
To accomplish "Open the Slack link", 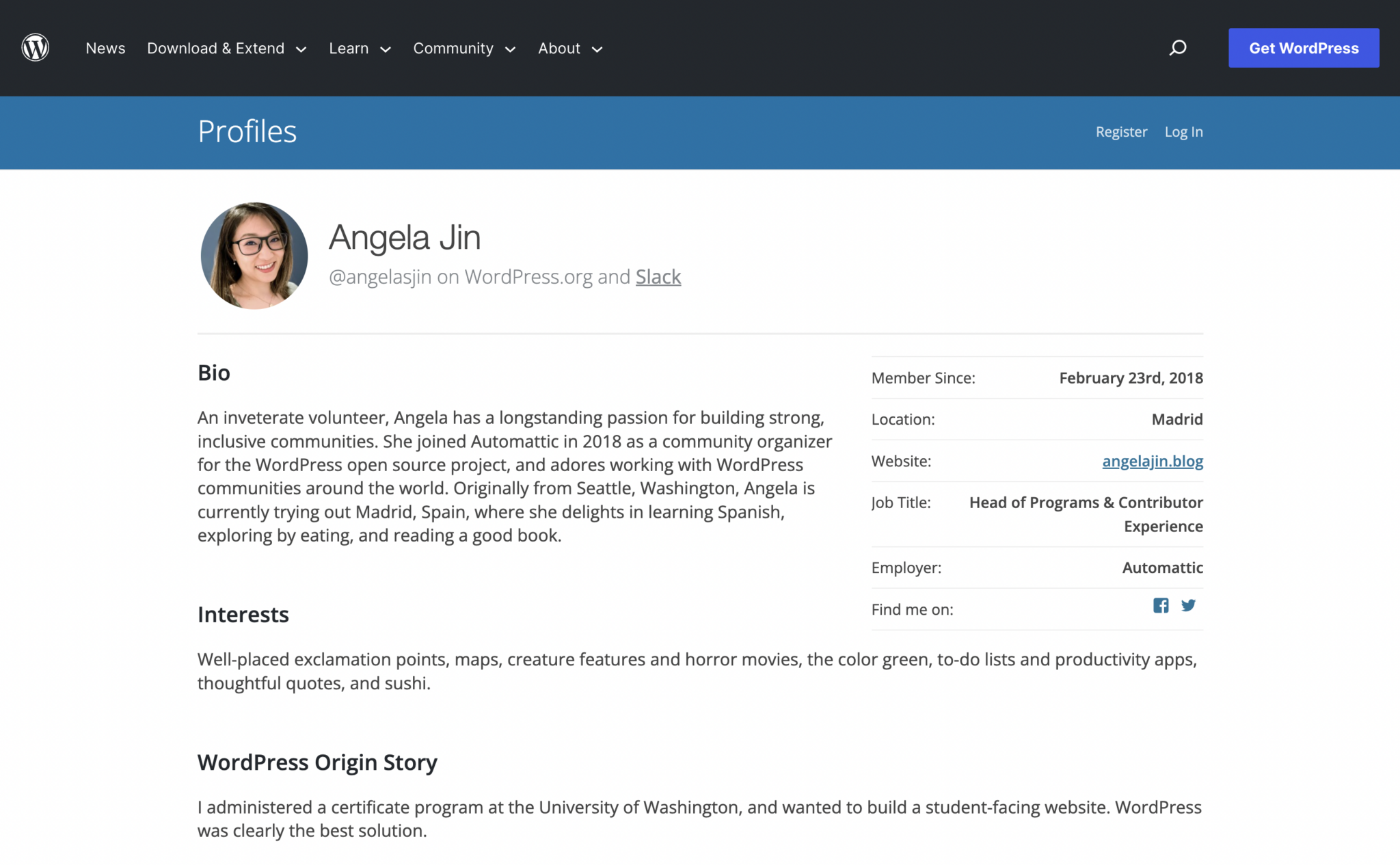I will coord(658,277).
